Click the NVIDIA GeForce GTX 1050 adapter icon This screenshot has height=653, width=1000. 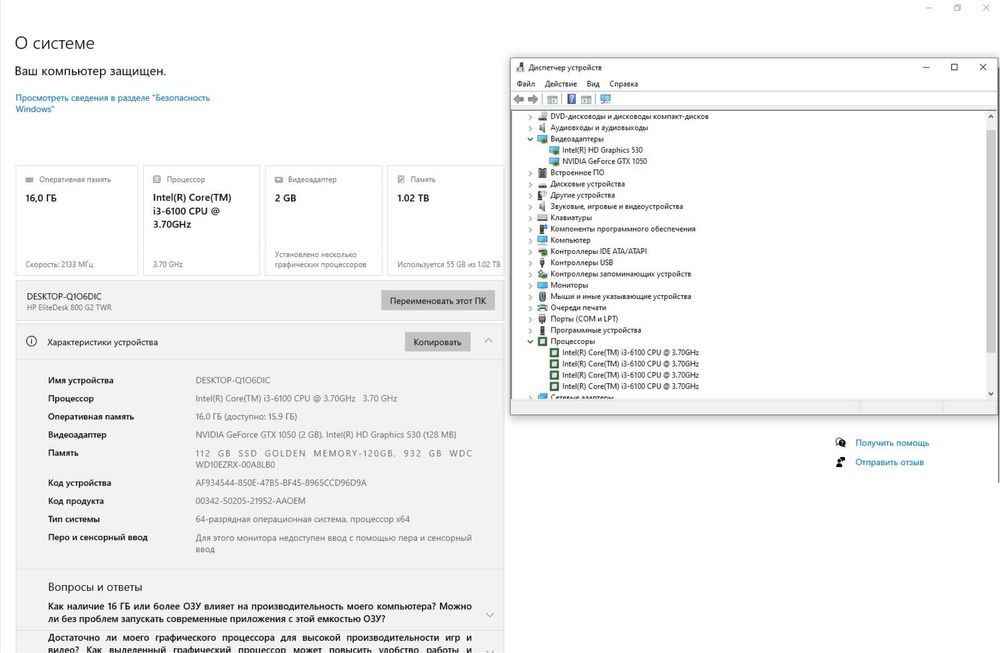click(x=554, y=161)
